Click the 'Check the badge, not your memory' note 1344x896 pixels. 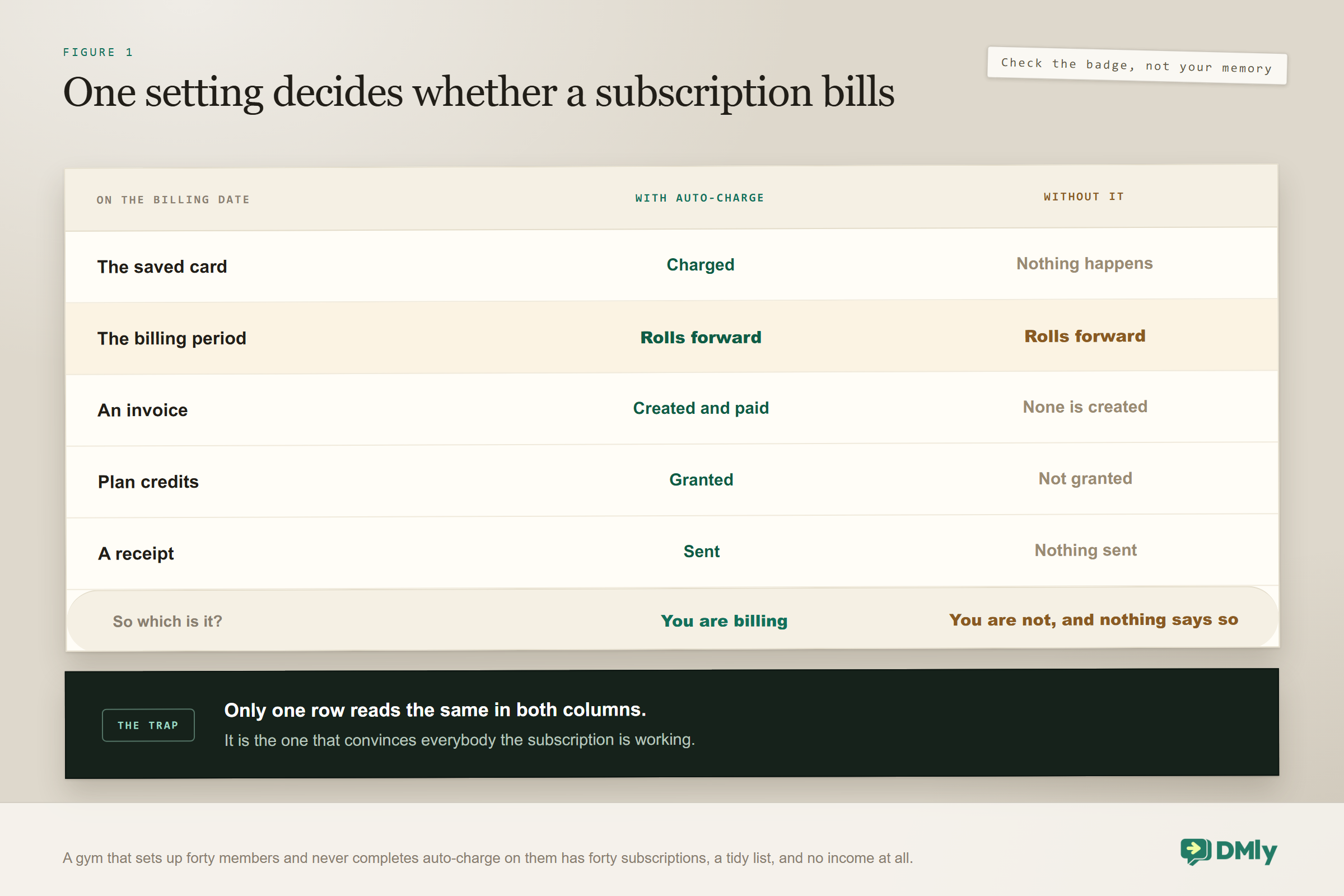point(1137,66)
